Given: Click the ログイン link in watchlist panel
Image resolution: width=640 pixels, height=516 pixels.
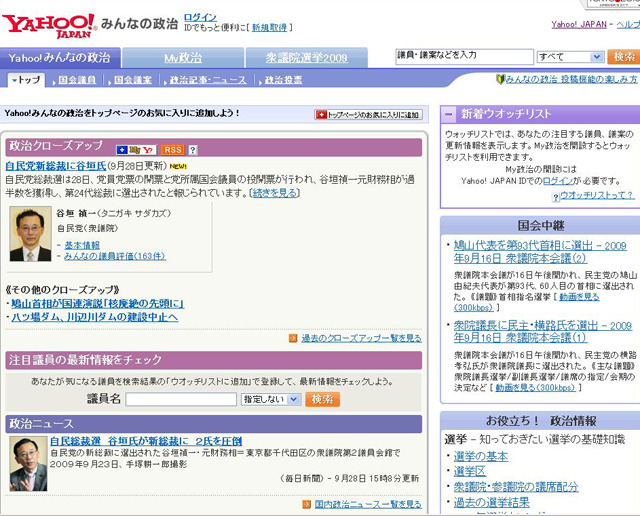Looking at the screenshot, I should coord(558,181).
